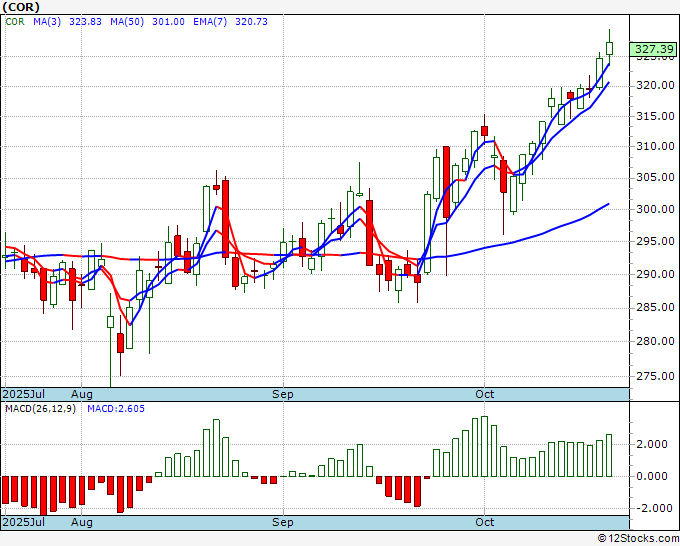Screen dimensions: 680x546
Task: Click the MA(50) indicator label
Action: [x=127, y=22]
